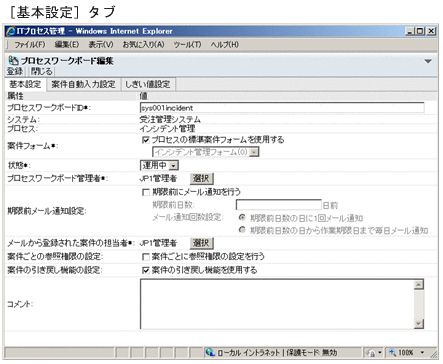Screen dimensions: 443x364
Task: Click the インシデント管理 process value text
Action: tap(167, 128)
